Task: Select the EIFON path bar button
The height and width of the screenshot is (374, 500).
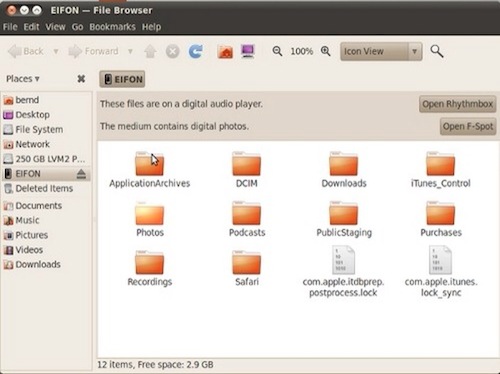Action: click(122, 79)
